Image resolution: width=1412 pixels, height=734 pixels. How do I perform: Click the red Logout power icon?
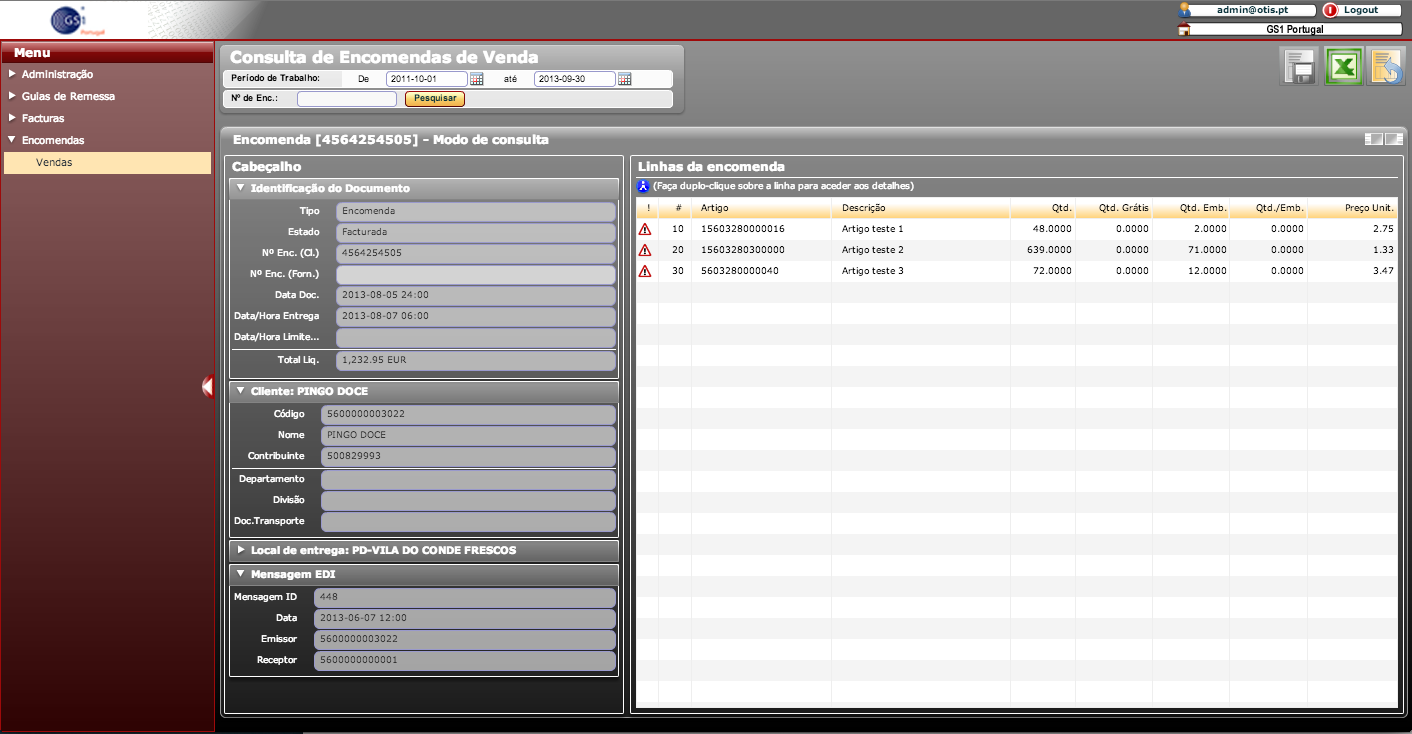coord(1330,10)
